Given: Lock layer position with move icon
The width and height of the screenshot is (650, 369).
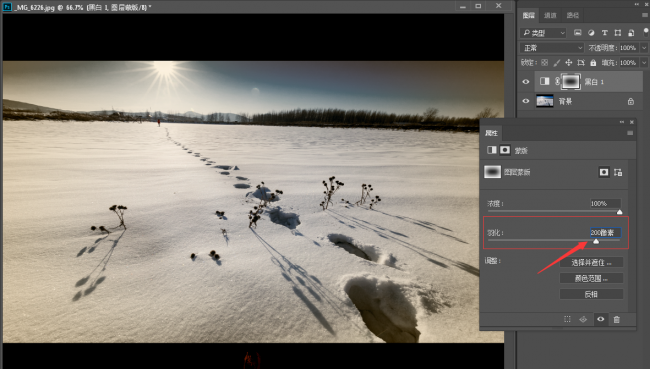Looking at the screenshot, I should click(x=569, y=63).
